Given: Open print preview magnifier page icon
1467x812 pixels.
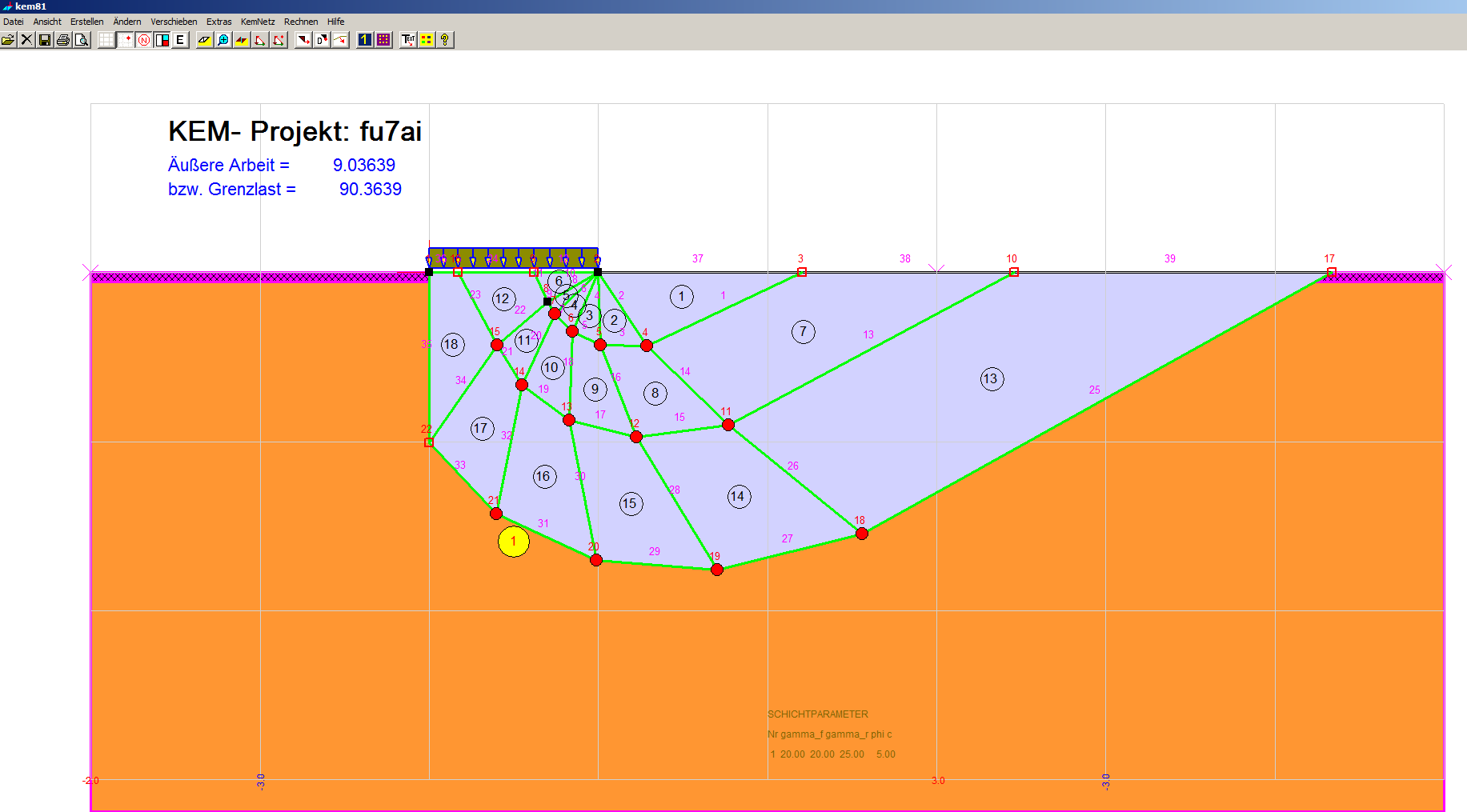Looking at the screenshot, I should [x=82, y=39].
